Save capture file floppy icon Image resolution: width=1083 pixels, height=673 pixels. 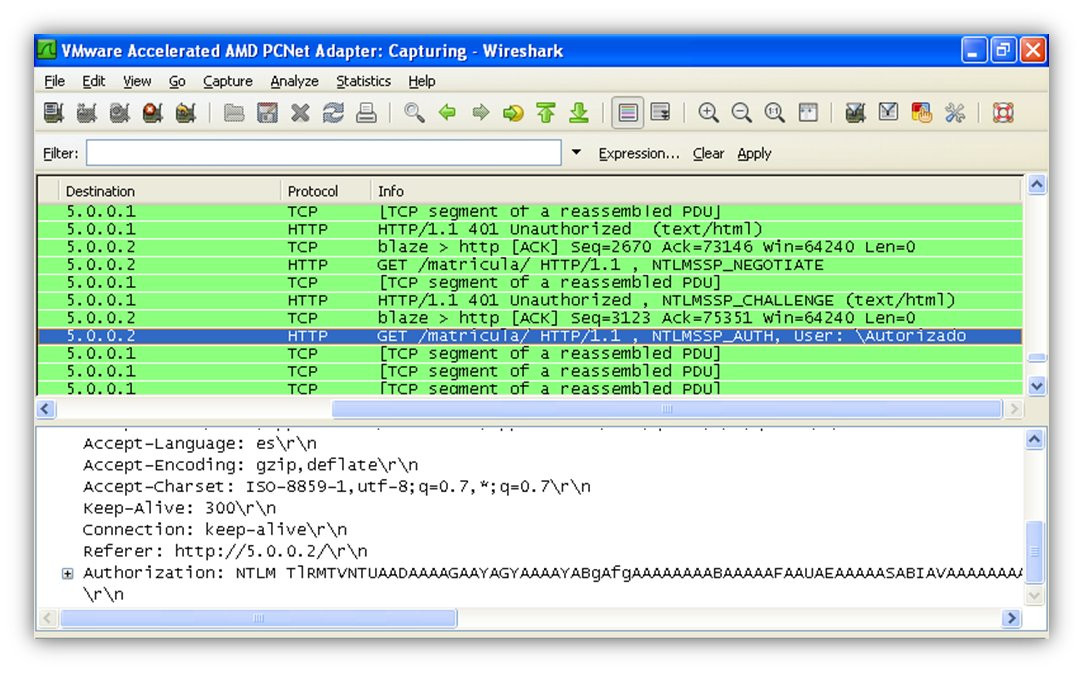coord(267,113)
